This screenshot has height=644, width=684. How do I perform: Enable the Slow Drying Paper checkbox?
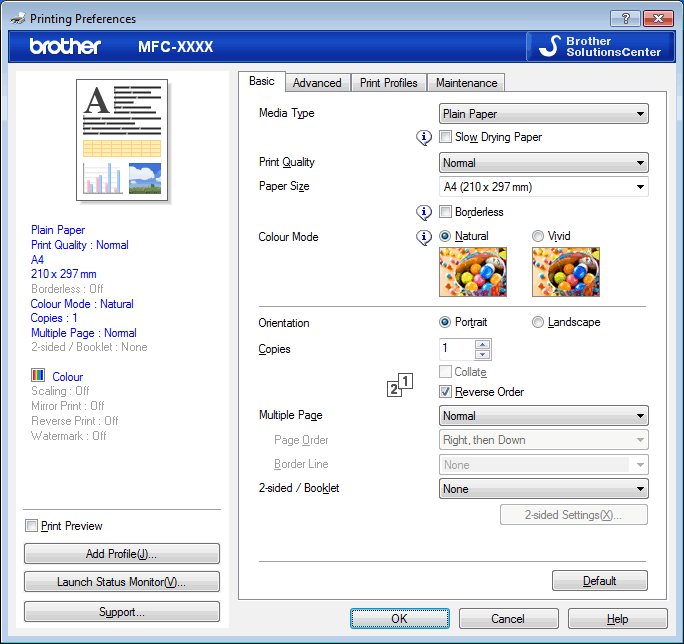445,137
